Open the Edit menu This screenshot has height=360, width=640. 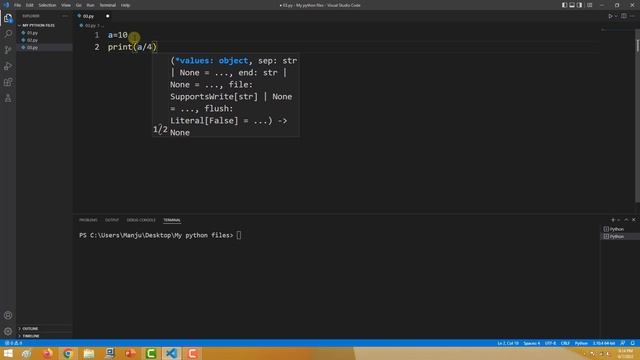click(x=30, y=5)
